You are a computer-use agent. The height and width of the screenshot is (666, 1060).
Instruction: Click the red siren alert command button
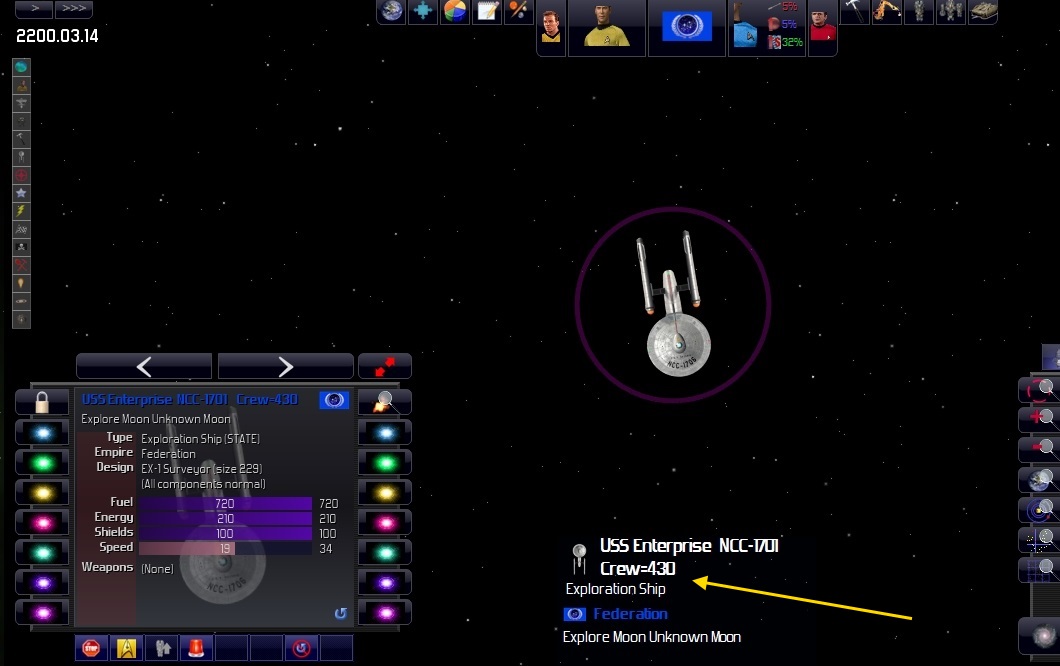(x=196, y=648)
